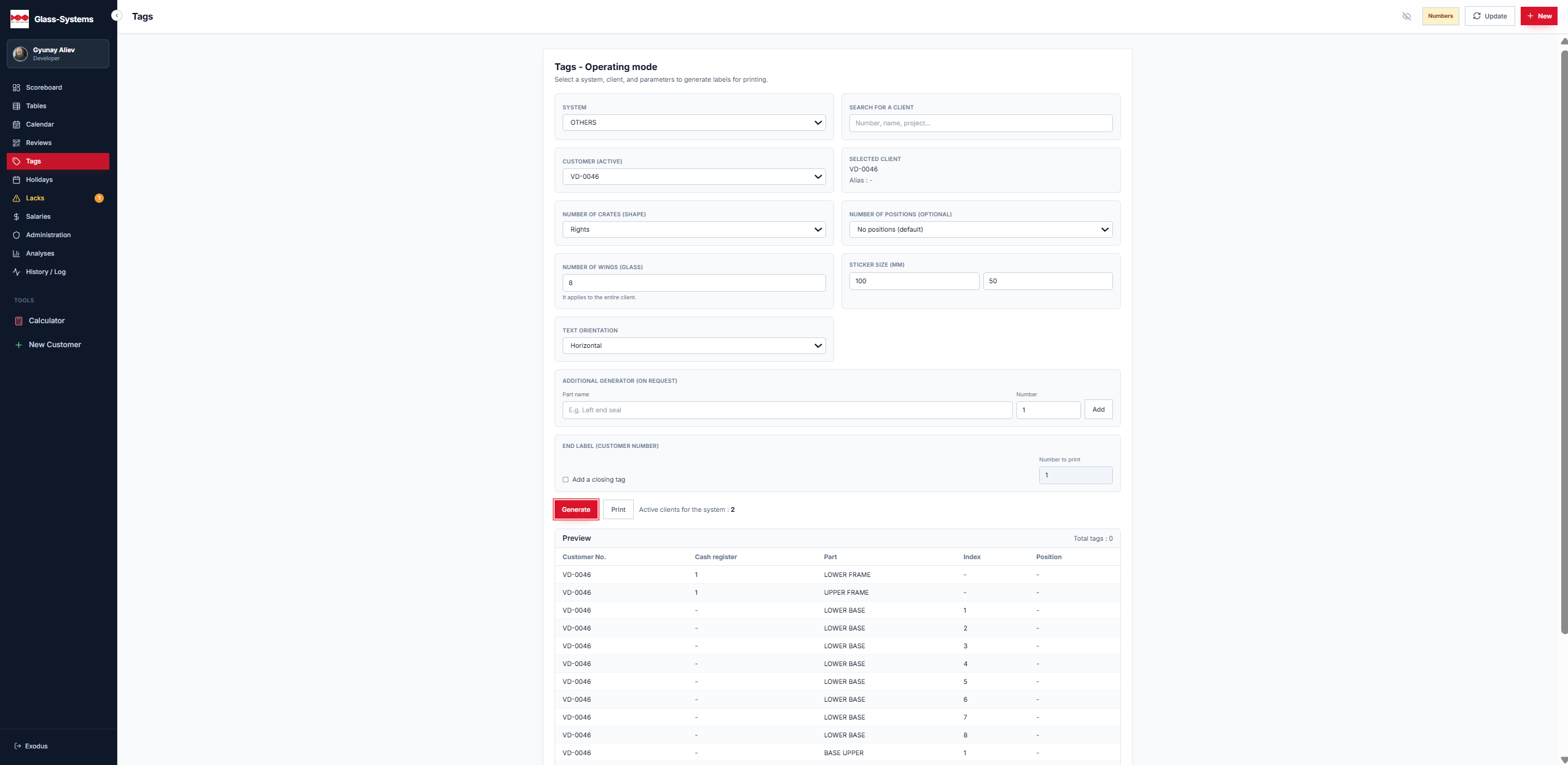This screenshot has height=765, width=1568.
Task: Click the Print button
Action: [618, 509]
